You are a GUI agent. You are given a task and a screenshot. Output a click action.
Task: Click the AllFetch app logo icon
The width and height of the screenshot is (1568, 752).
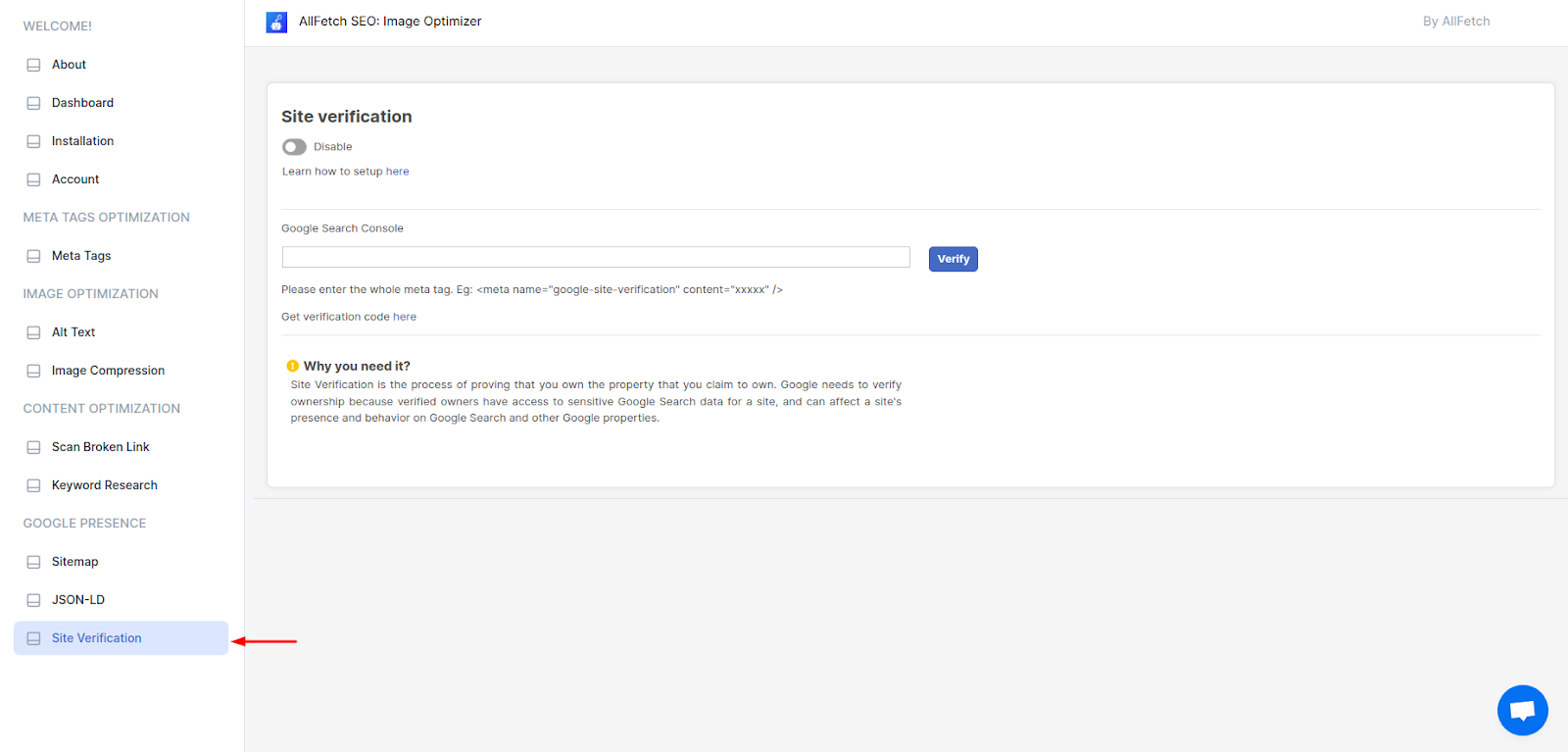pos(276,22)
